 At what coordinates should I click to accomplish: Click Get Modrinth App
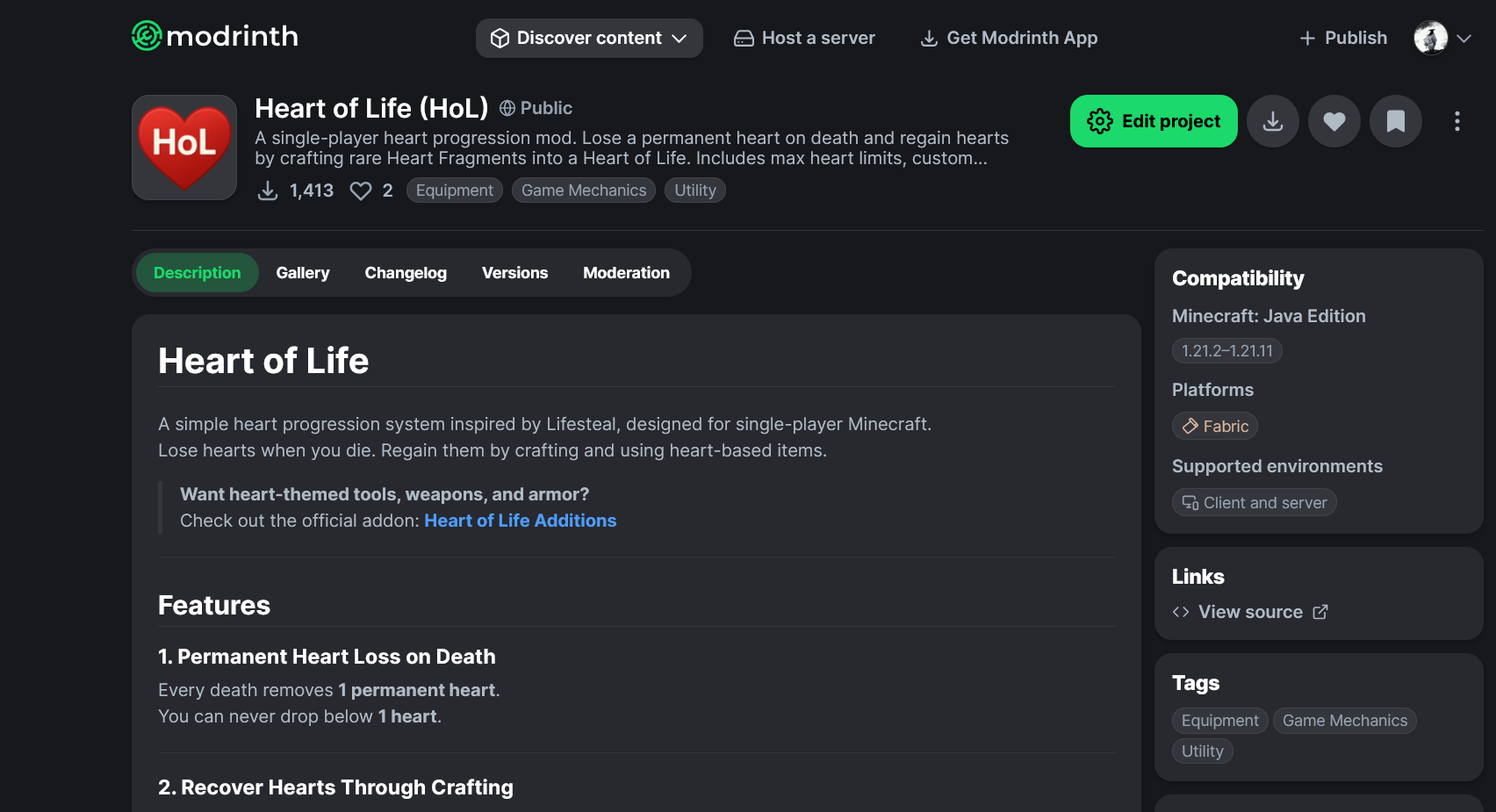(1009, 38)
